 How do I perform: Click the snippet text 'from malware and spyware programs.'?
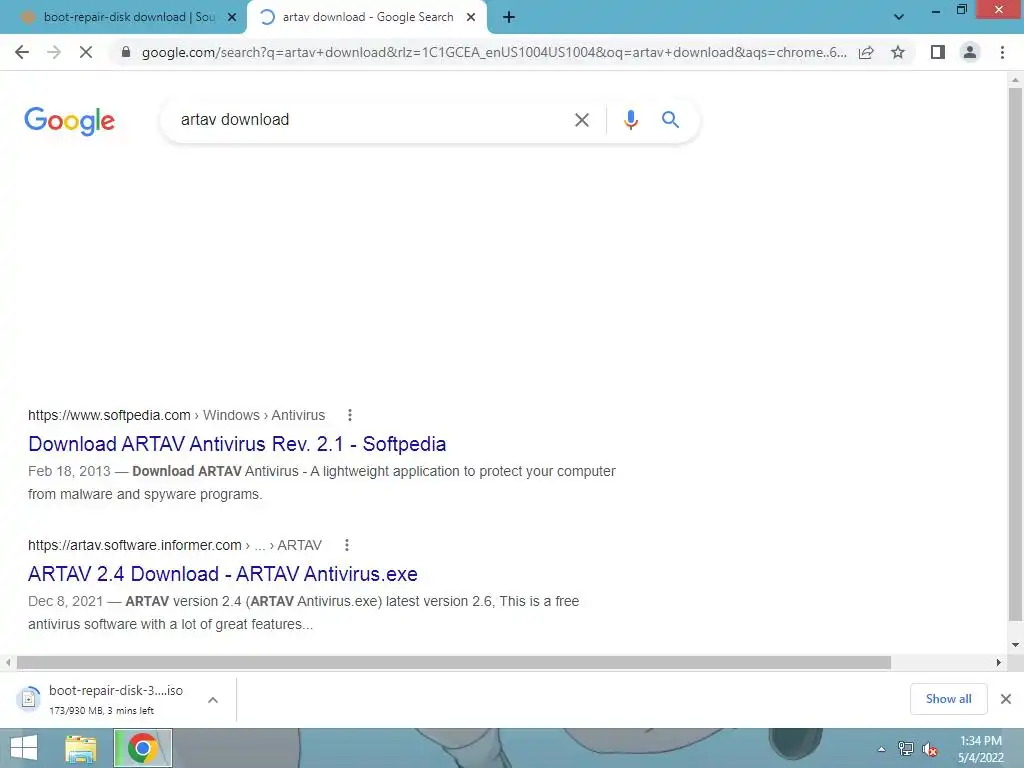click(145, 494)
